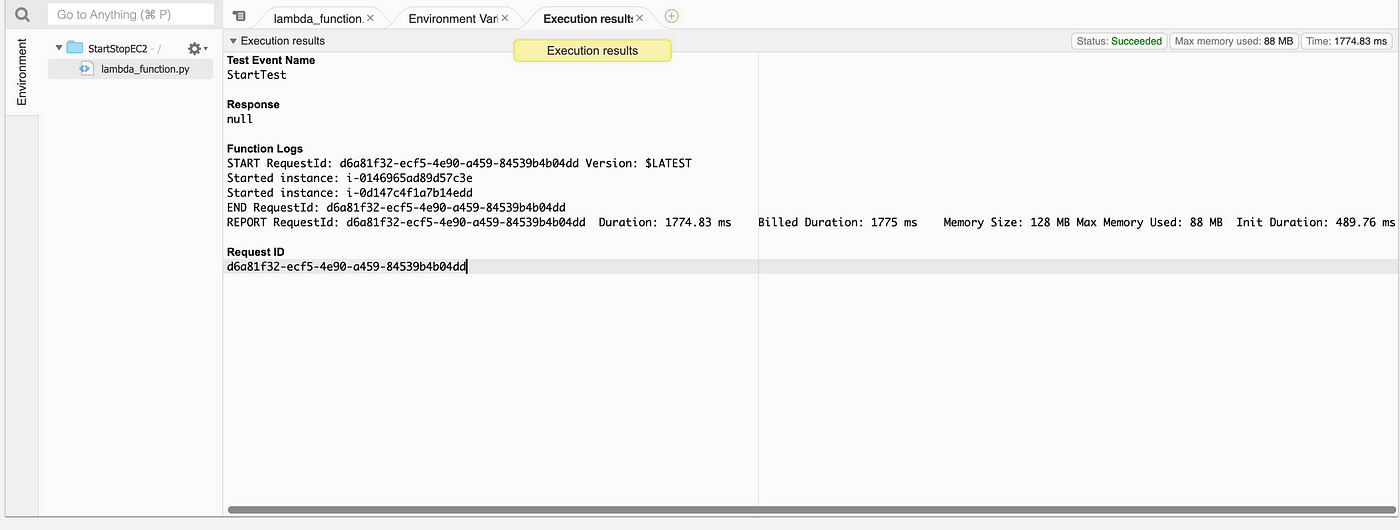Click the Test Event Name heading
Image resolution: width=1400 pixels, height=530 pixels.
pyautogui.click(x=271, y=60)
